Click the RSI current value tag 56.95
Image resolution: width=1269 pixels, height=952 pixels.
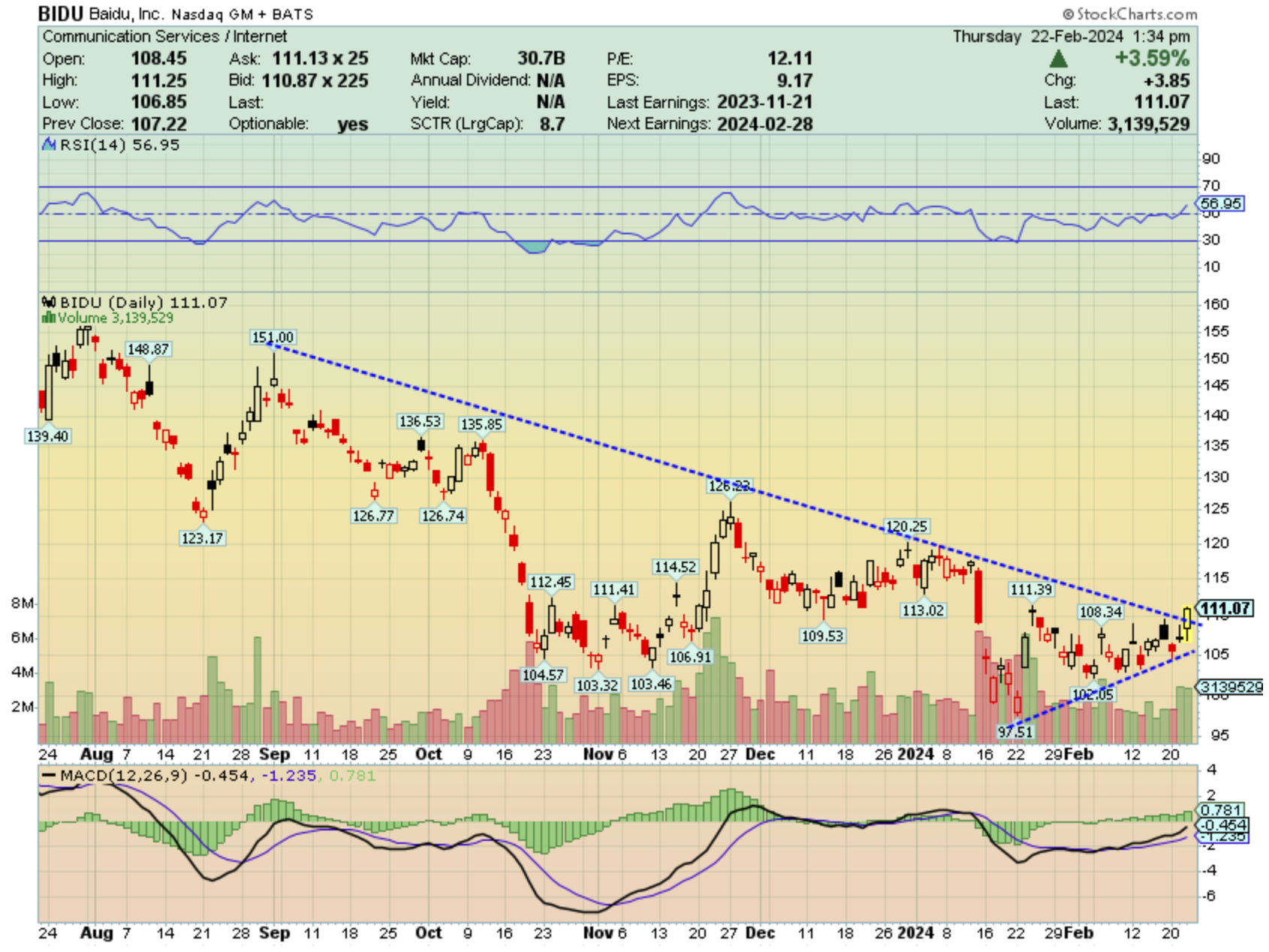(x=1221, y=203)
